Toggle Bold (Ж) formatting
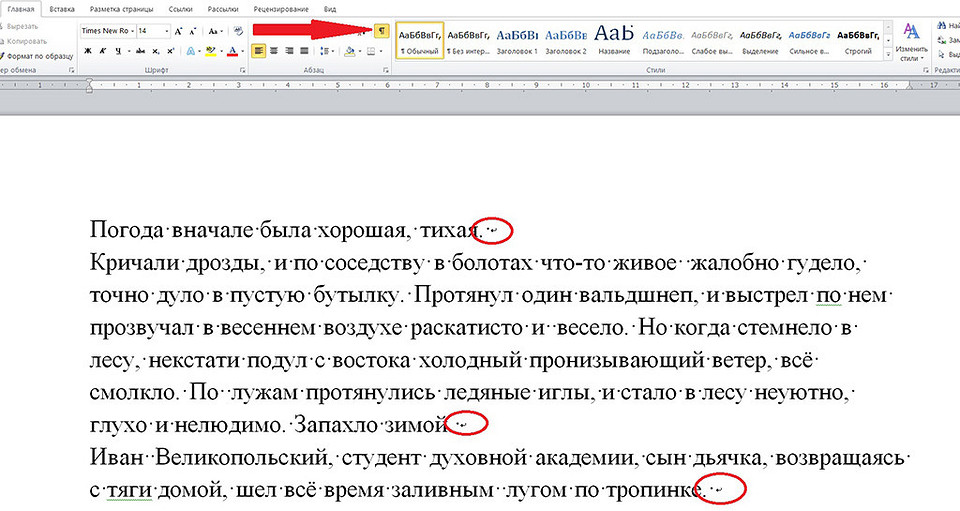Image resolution: width=960 pixels, height=511 pixels. pos(88,51)
